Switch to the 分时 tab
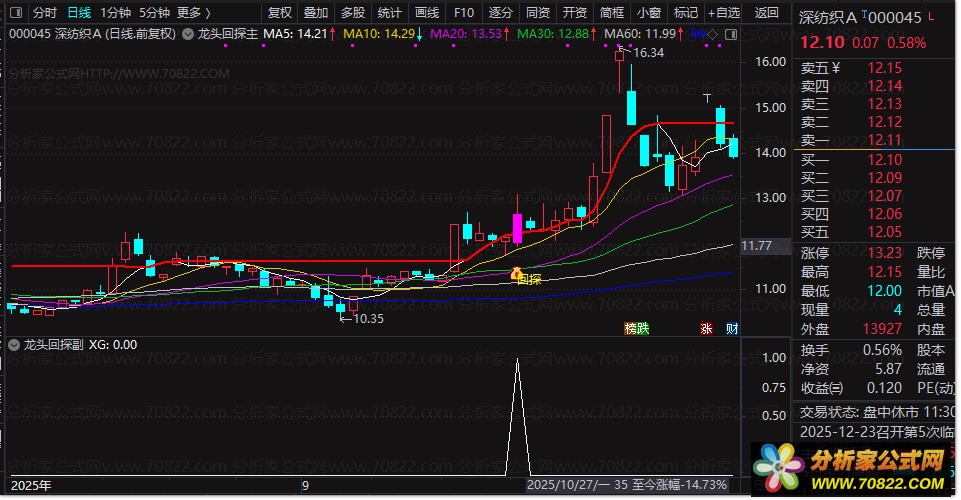Screen dimensions: 961x500 (45, 13)
